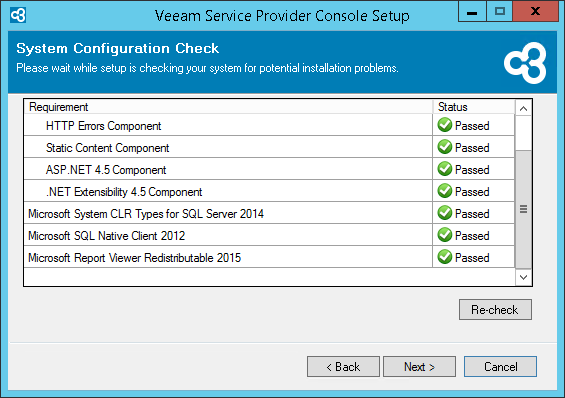Click scrollbar down arrow in requirements list
This screenshot has height=398, width=565.
(x=524, y=277)
